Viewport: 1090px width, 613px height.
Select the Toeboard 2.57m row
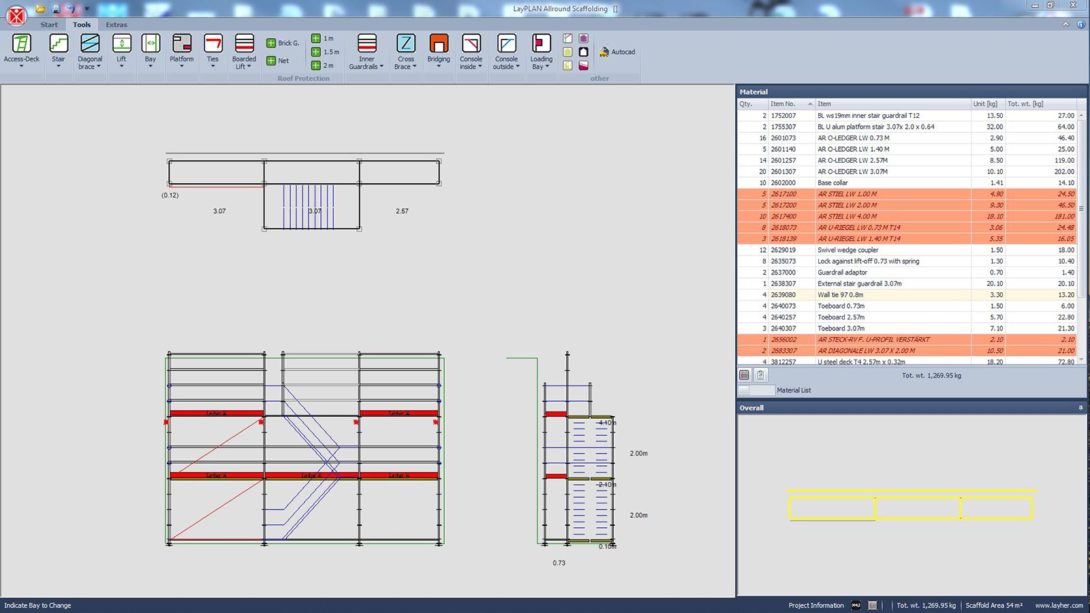907,317
